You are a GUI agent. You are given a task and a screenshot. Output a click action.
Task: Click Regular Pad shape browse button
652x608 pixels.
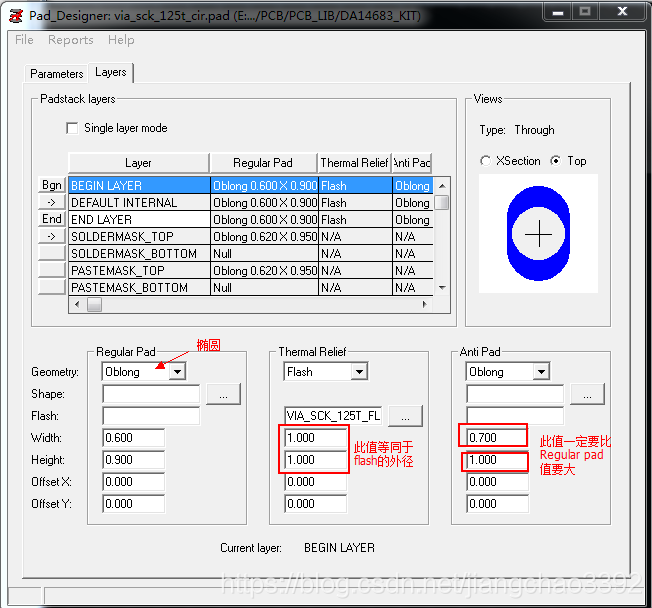click(x=223, y=394)
